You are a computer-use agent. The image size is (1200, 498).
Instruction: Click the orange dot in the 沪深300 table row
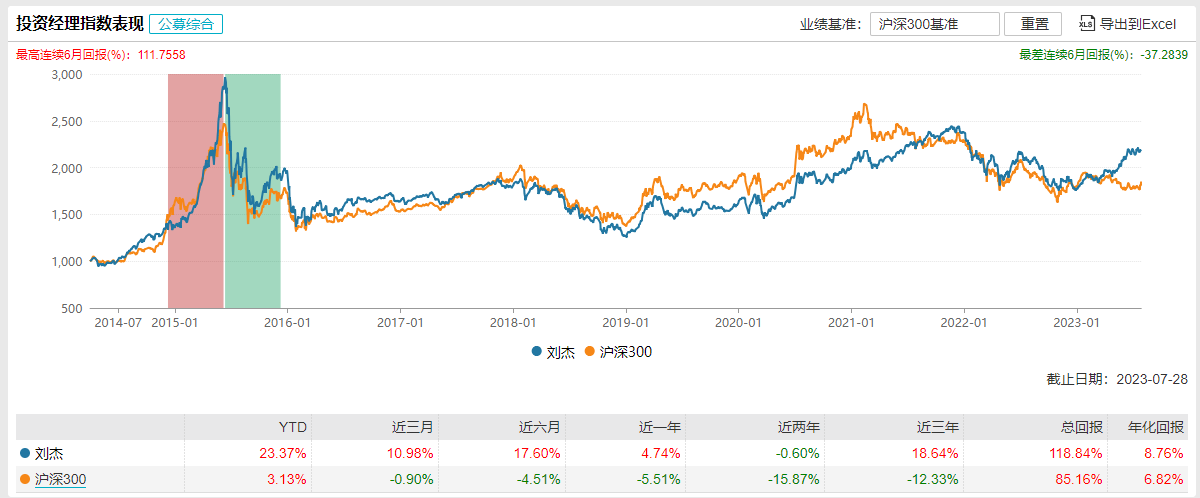25,480
